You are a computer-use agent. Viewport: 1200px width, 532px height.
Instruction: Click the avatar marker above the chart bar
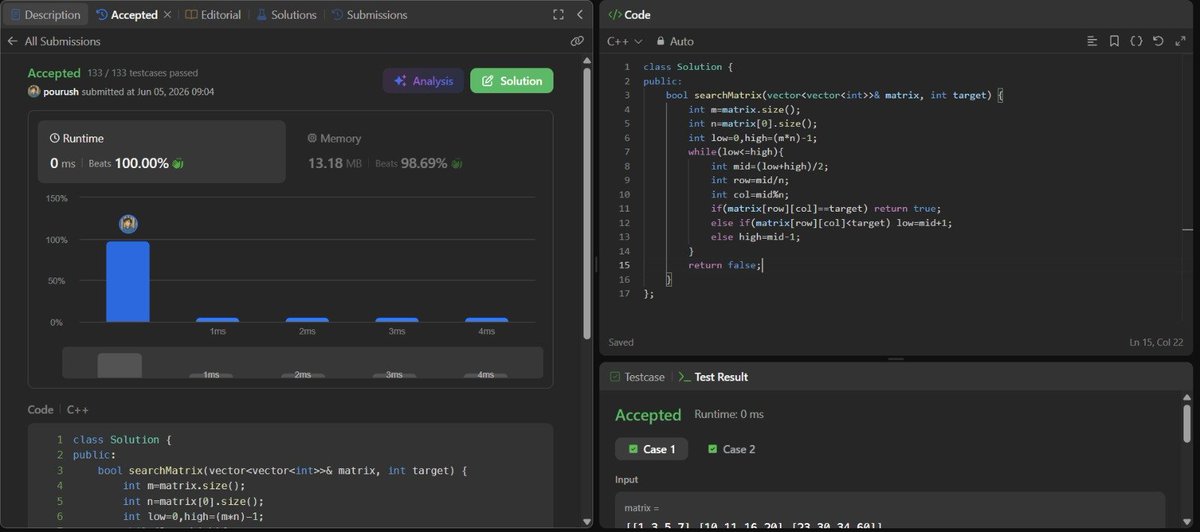(x=128, y=224)
